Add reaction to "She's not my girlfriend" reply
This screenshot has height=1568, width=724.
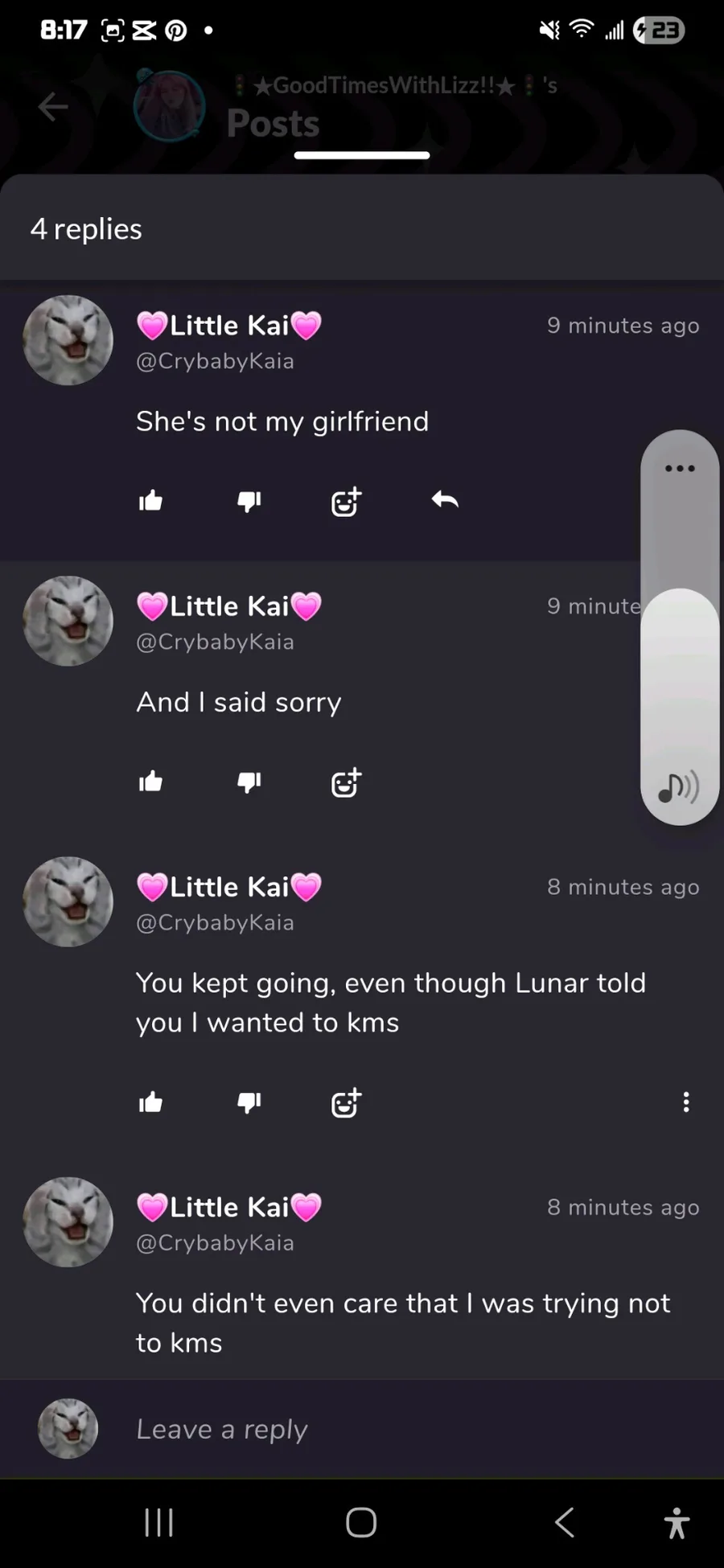pos(347,502)
